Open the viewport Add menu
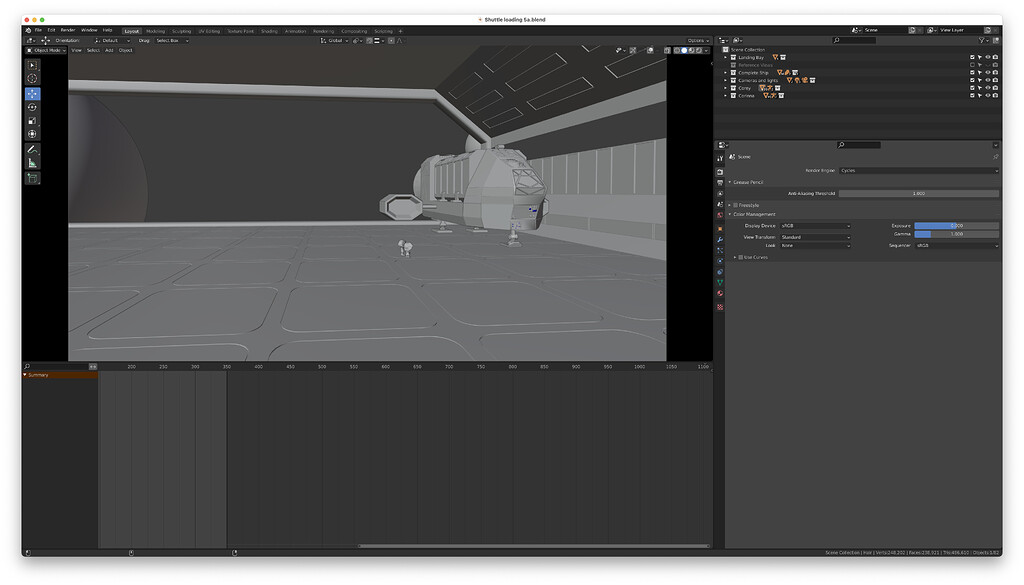 pyautogui.click(x=109, y=50)
